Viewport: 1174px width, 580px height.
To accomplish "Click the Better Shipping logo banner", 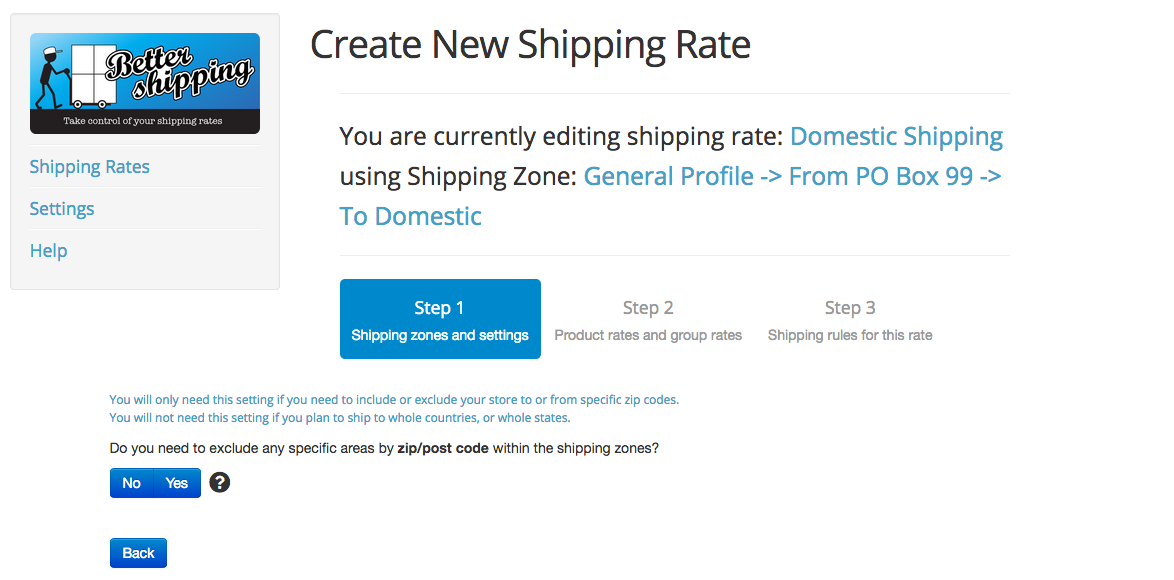I will pyautogui.click(x=145, y=83).
